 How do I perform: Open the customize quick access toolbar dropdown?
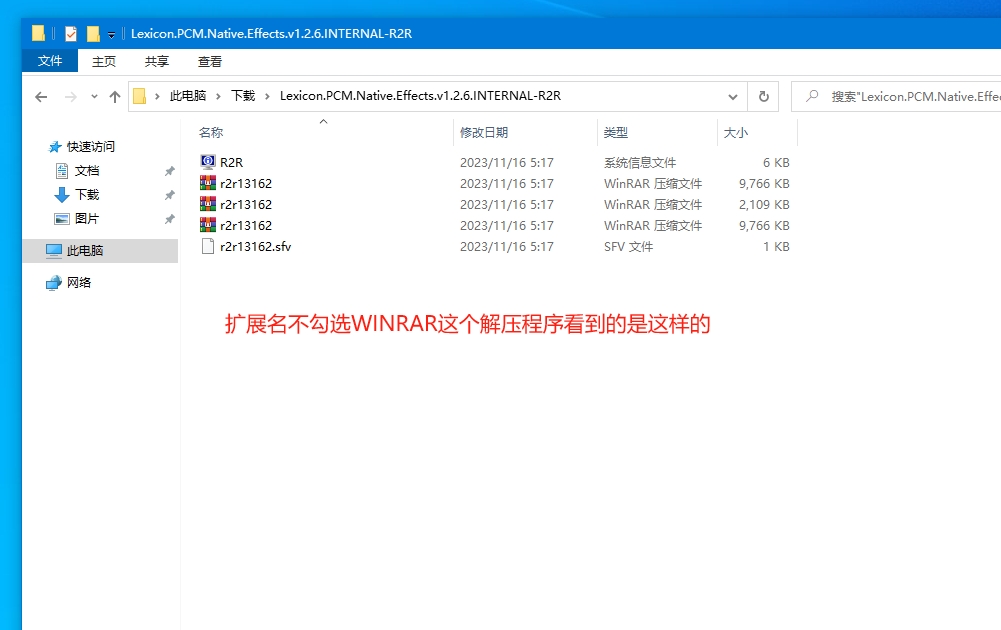[x=111, y=34]
